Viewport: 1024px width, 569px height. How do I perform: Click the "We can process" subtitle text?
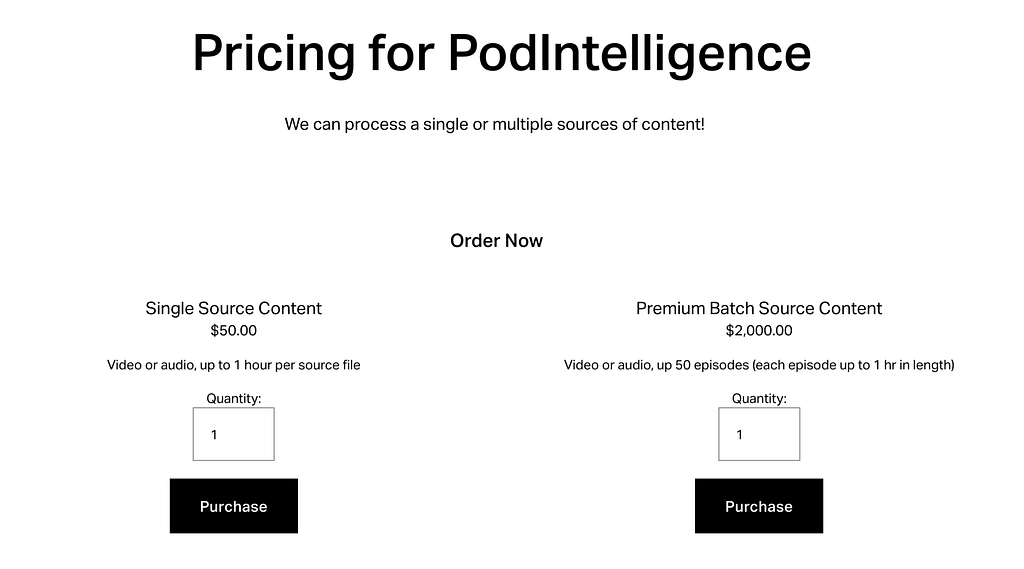(x=494, y=125)
